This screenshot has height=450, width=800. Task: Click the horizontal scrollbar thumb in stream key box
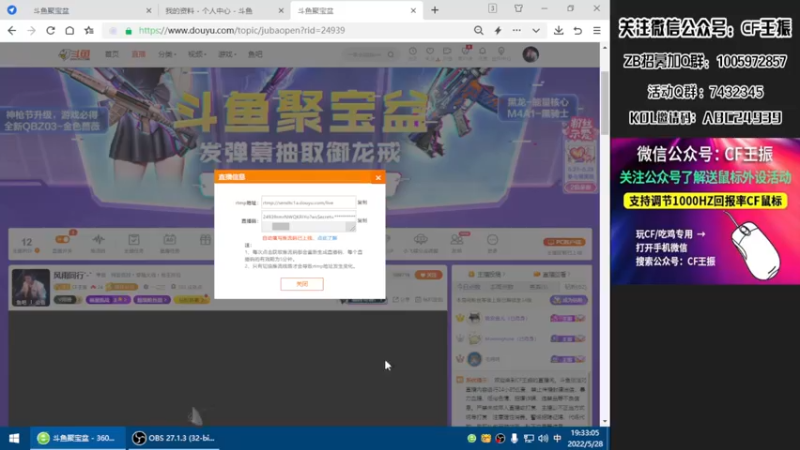coord(281,227)
